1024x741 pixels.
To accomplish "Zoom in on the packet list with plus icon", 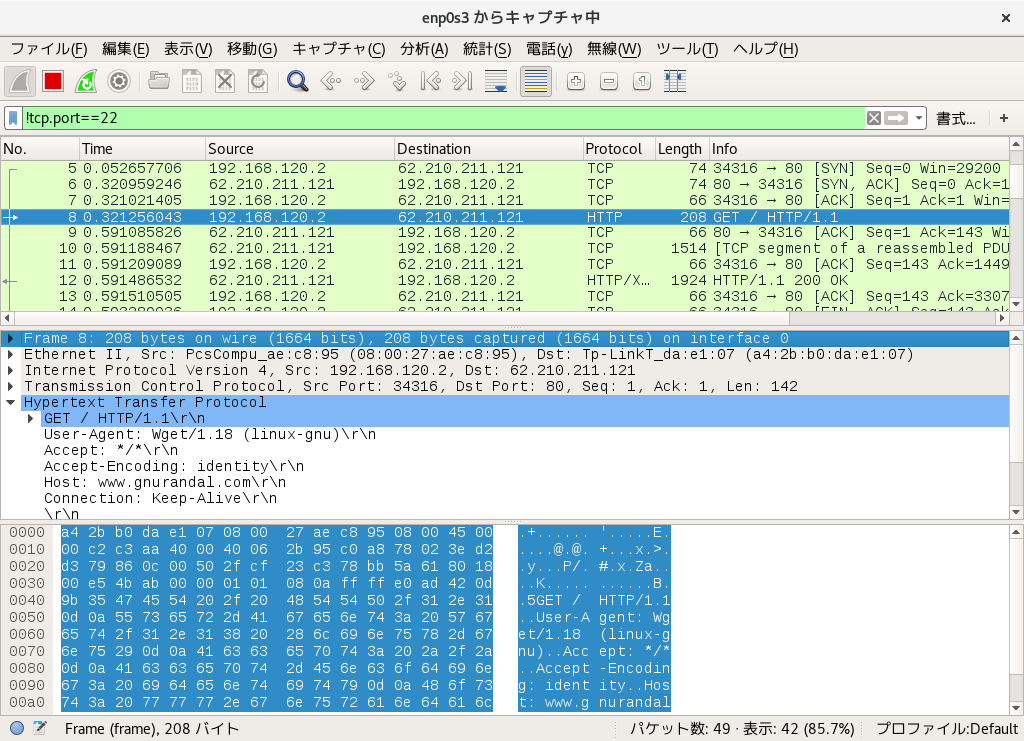I will point(575,81).
